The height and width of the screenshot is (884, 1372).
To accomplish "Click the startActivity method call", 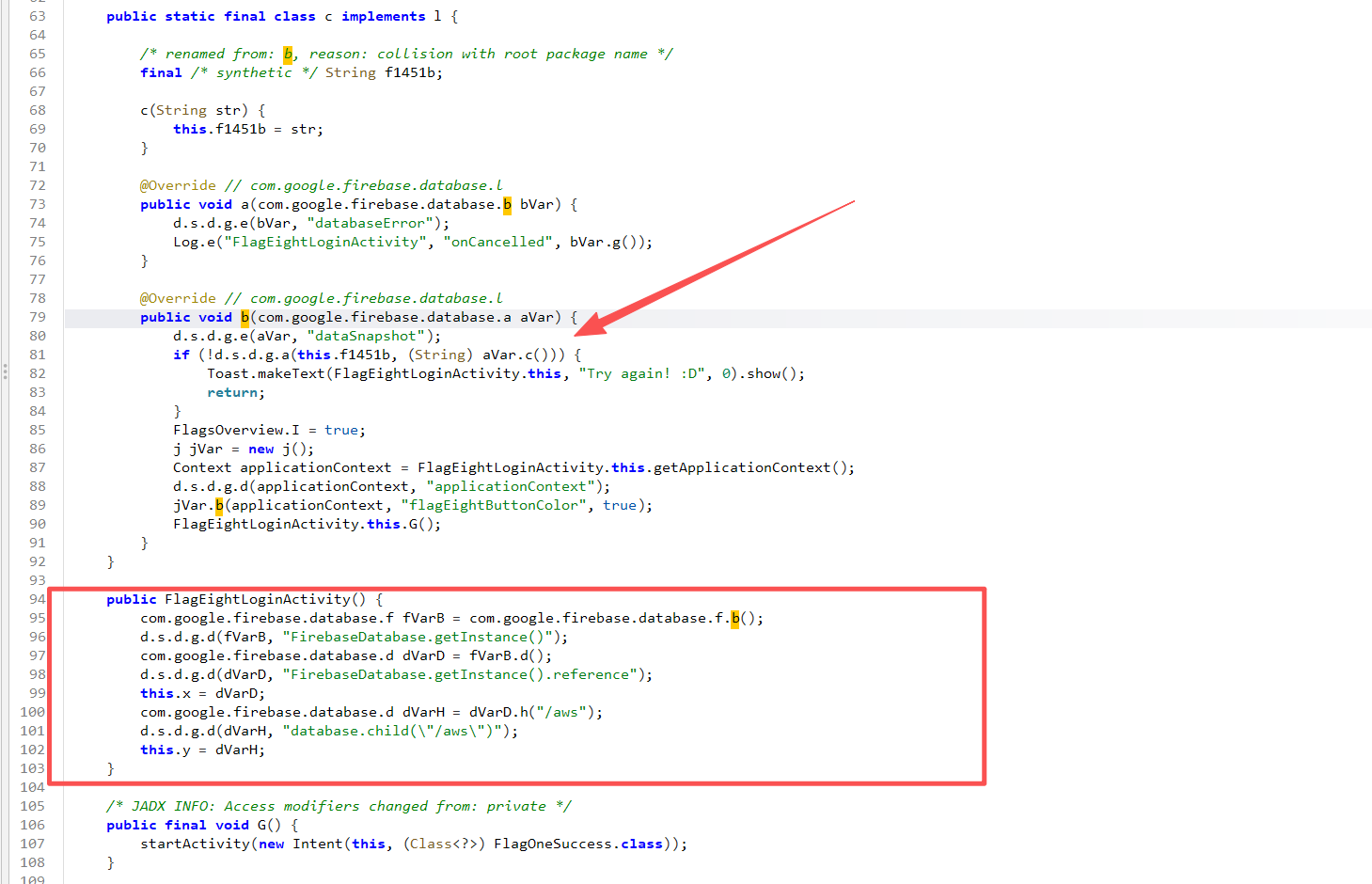I will 195,844.
